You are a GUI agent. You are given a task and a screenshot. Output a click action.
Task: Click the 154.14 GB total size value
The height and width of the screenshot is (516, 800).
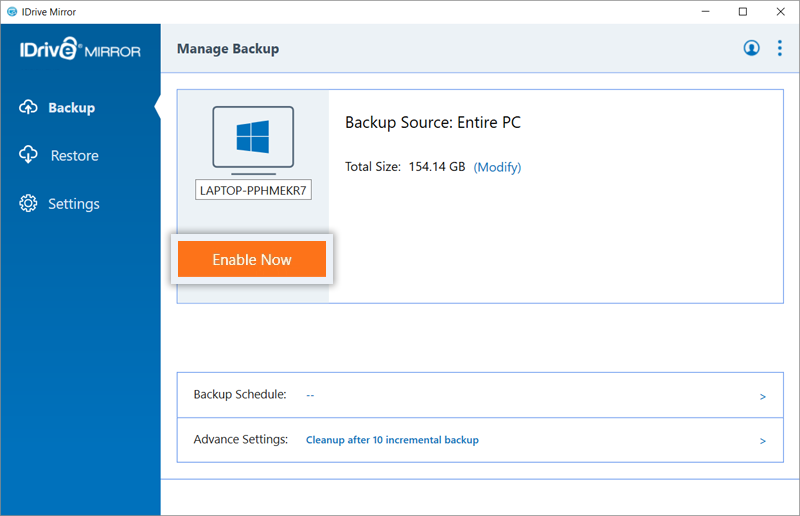click(x=437, y=167)
